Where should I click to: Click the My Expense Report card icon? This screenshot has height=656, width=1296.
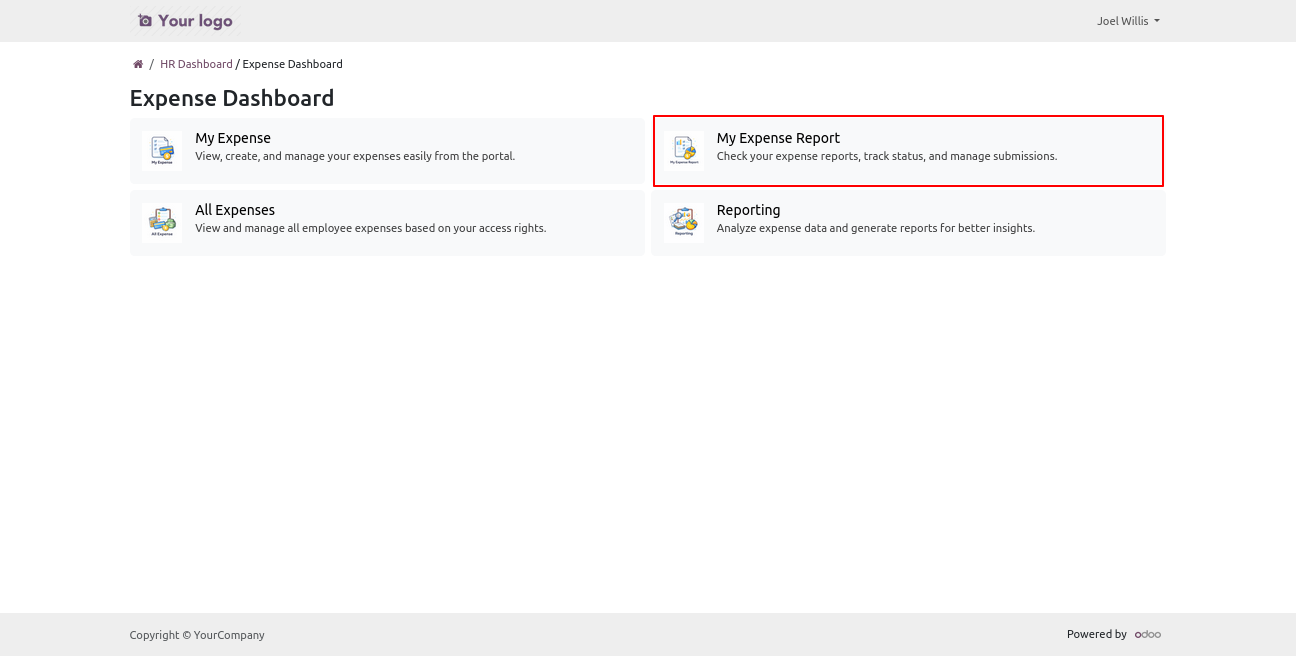(684, 151)
